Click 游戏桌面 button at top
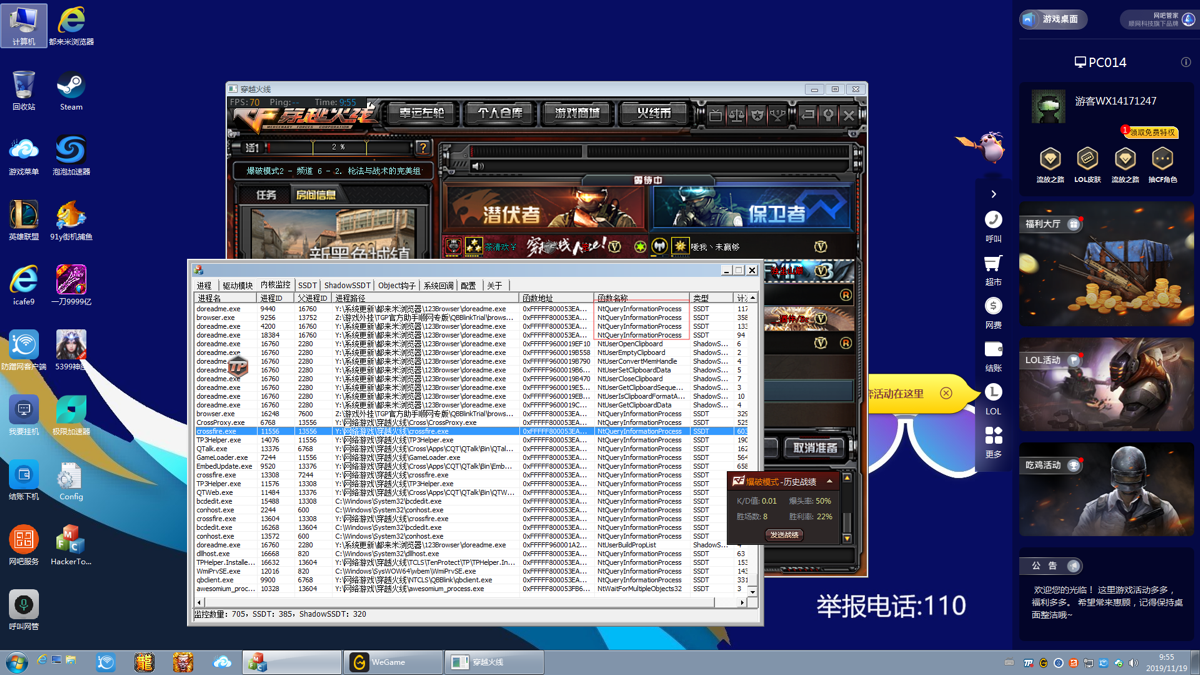 click(1053, 19)
